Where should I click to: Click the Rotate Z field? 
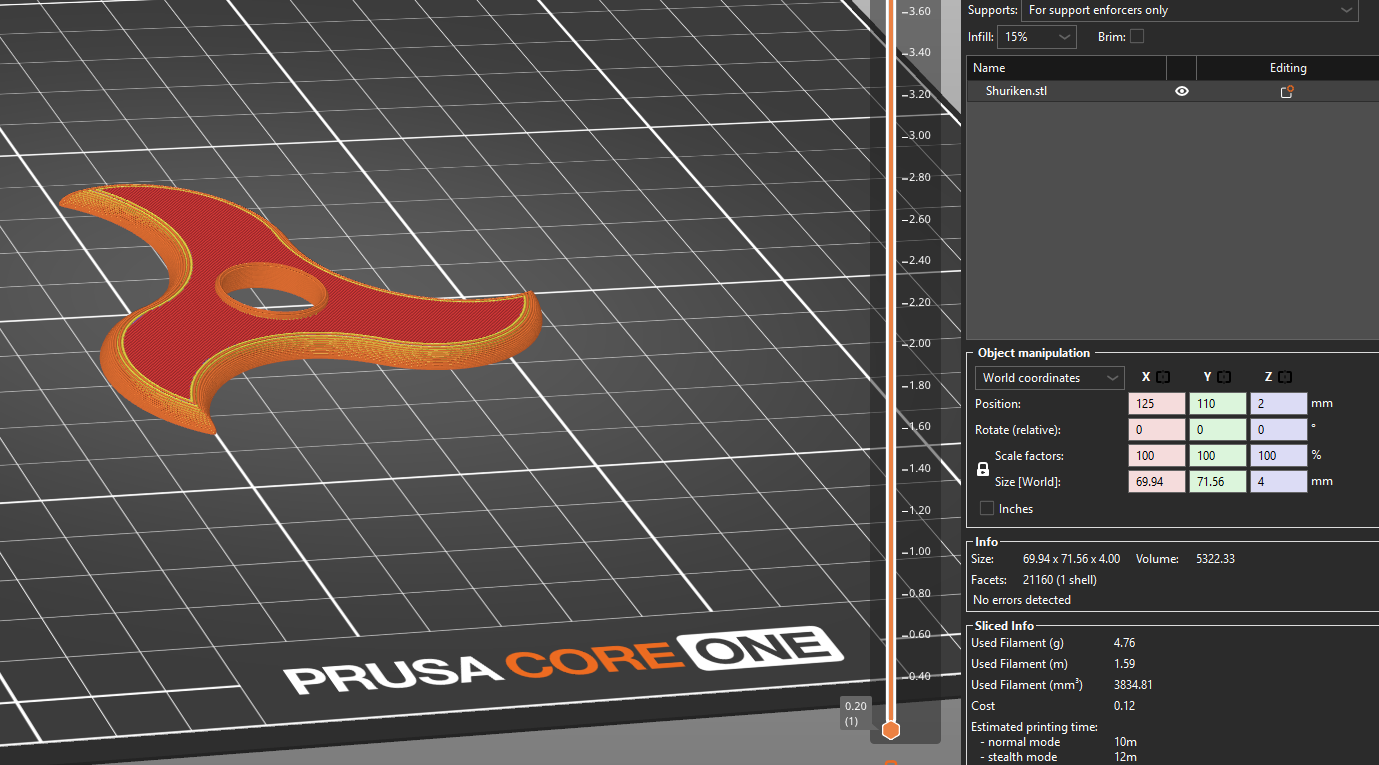coord(1278,430)
